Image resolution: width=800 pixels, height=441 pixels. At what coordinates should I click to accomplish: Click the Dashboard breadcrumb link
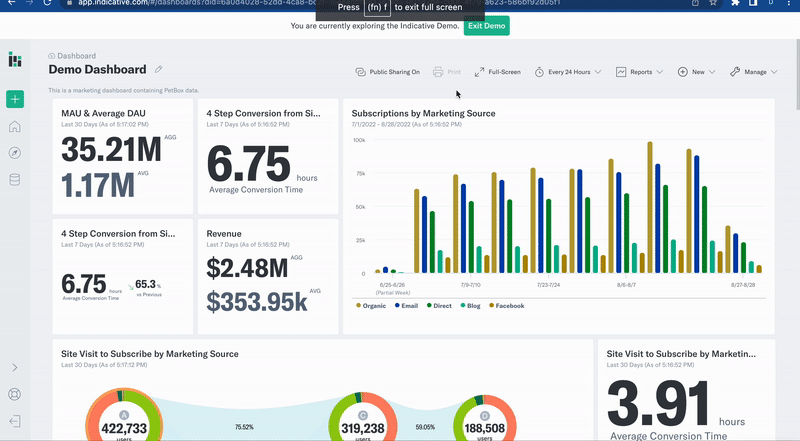click(77, 56)
